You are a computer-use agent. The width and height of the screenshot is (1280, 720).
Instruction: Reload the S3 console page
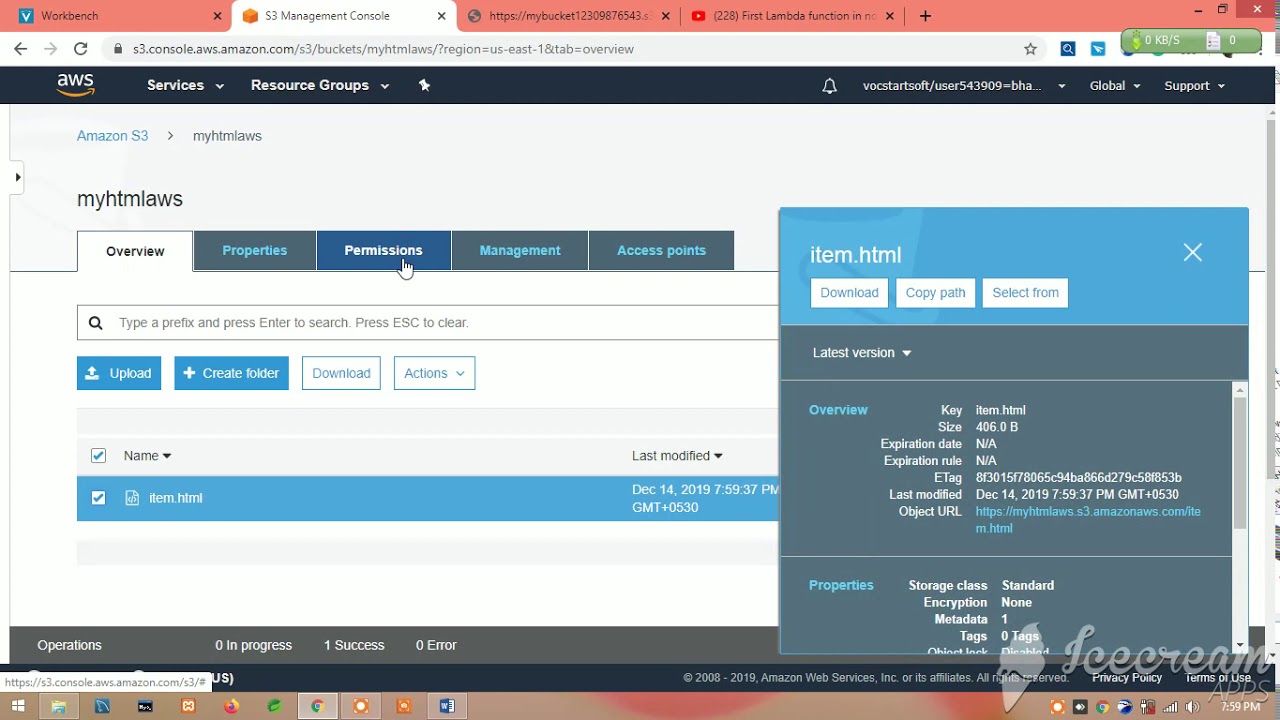point(80,49)
